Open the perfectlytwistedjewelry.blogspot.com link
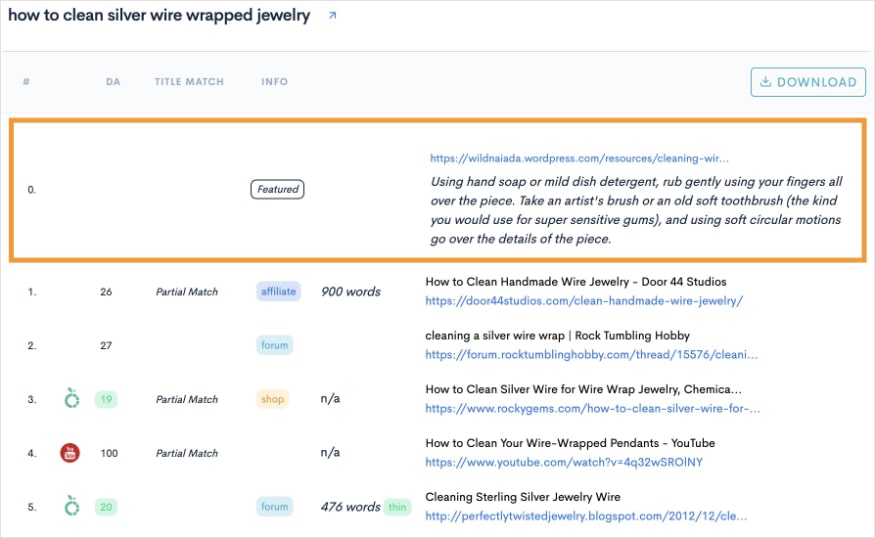Screen dimensions: 875x538 pyautogui.click(x=586, y=516)
